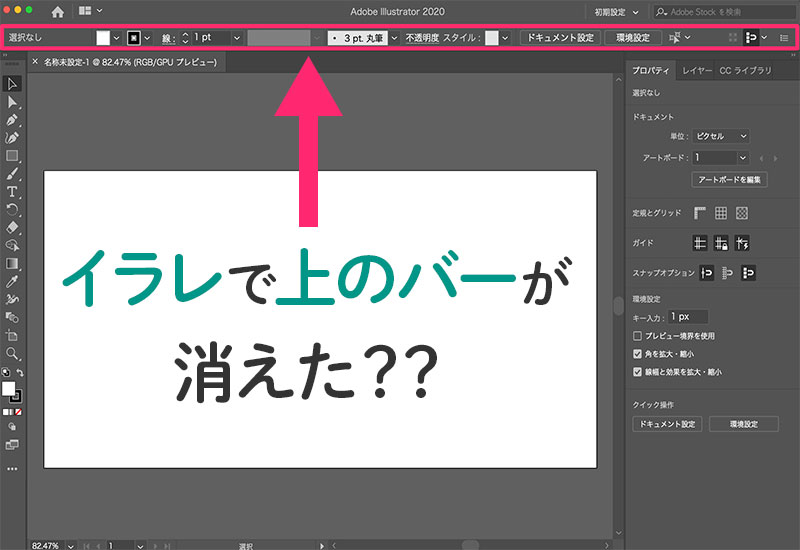Switch to the CC ライブラリ tab

pyautogui.click(x=745, y=70)
